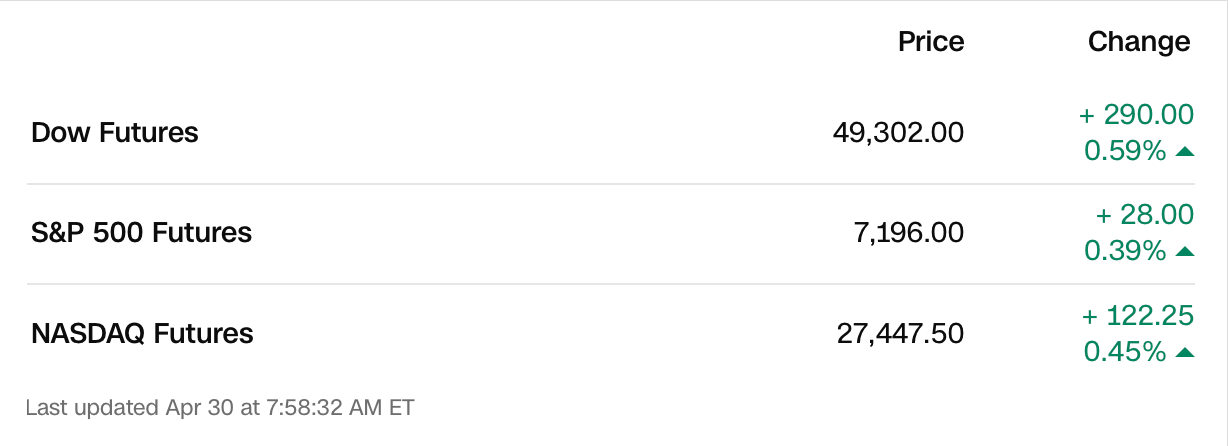Click the Last updated timestamp text
Screen dimensions: 1228x446
220,407
